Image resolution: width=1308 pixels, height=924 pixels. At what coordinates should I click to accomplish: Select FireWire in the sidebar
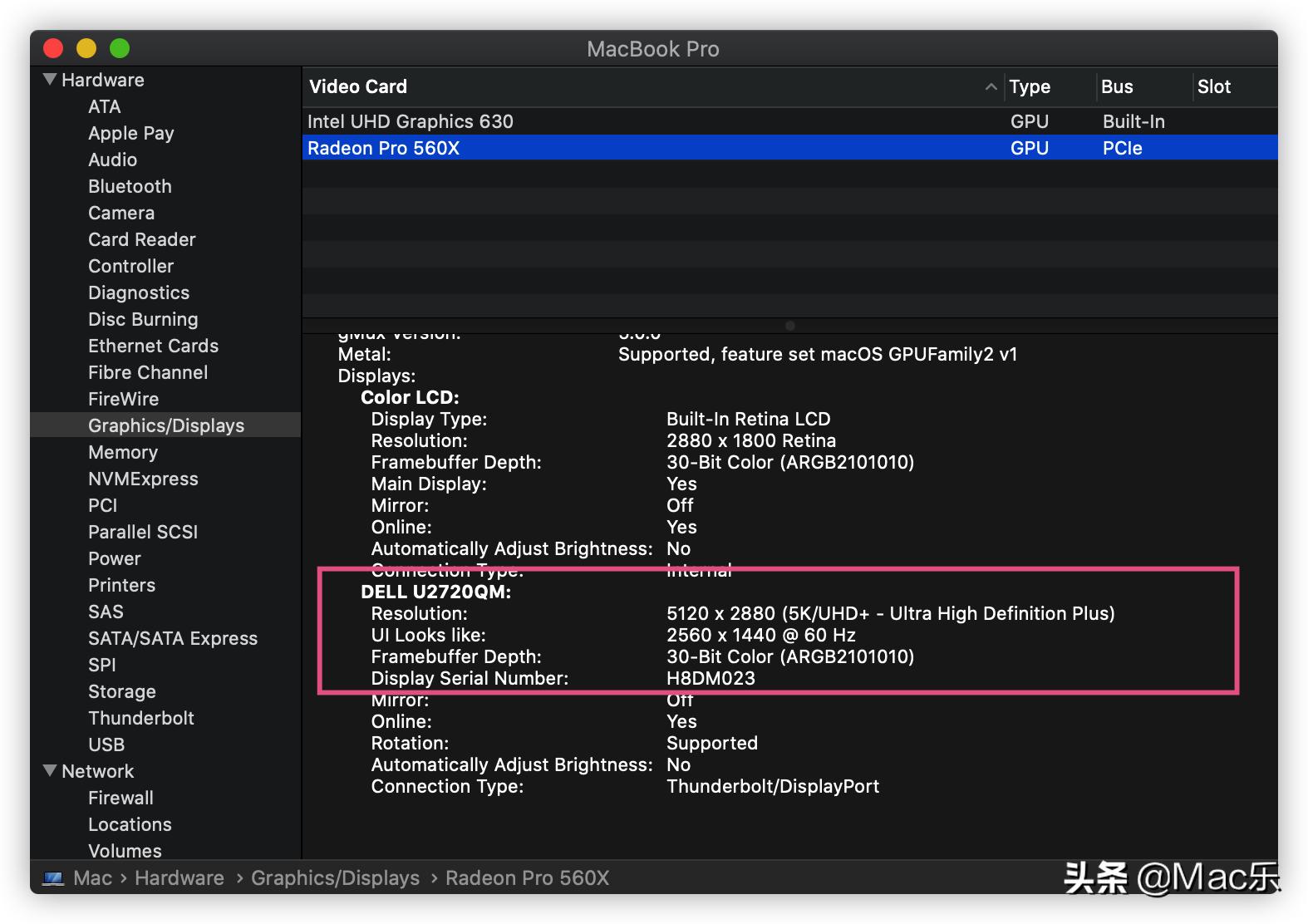[124, 399]
